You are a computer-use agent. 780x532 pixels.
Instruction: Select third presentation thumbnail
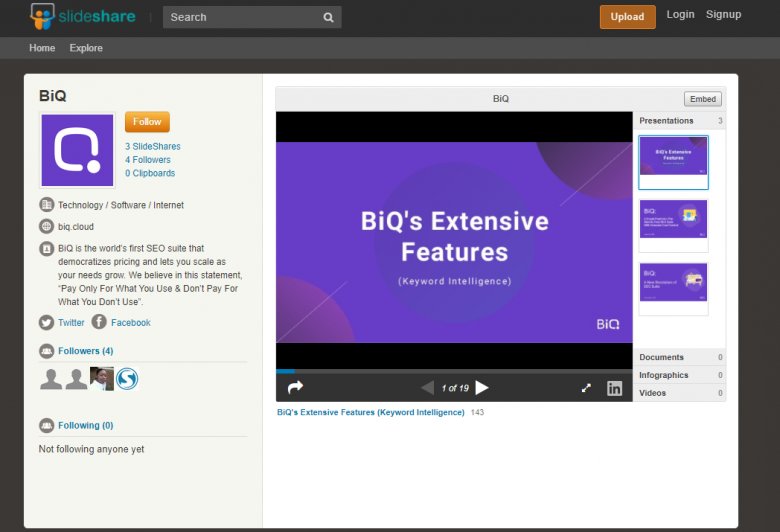(674, 288)
